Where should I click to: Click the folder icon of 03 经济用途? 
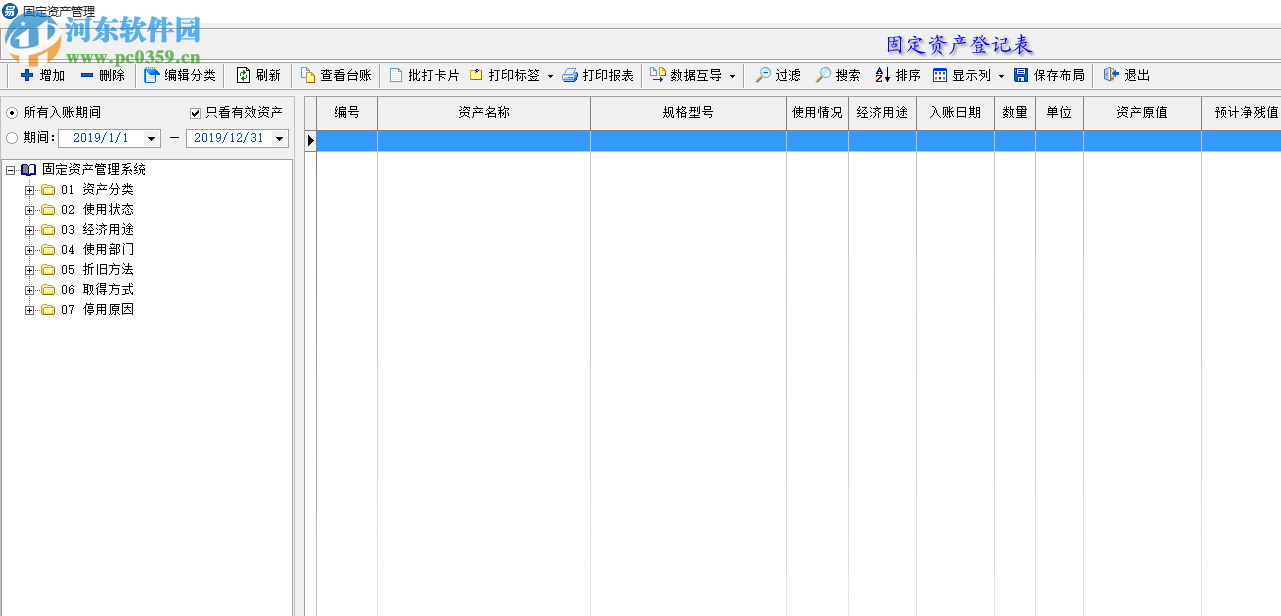click(48, 230)
